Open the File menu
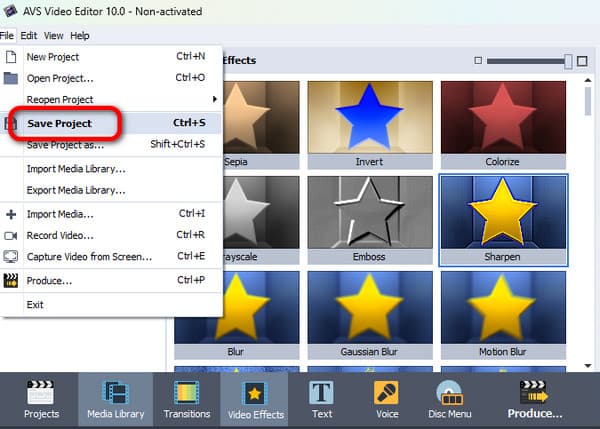The width and height of the screenshot is (600, 429). (7, 36)
